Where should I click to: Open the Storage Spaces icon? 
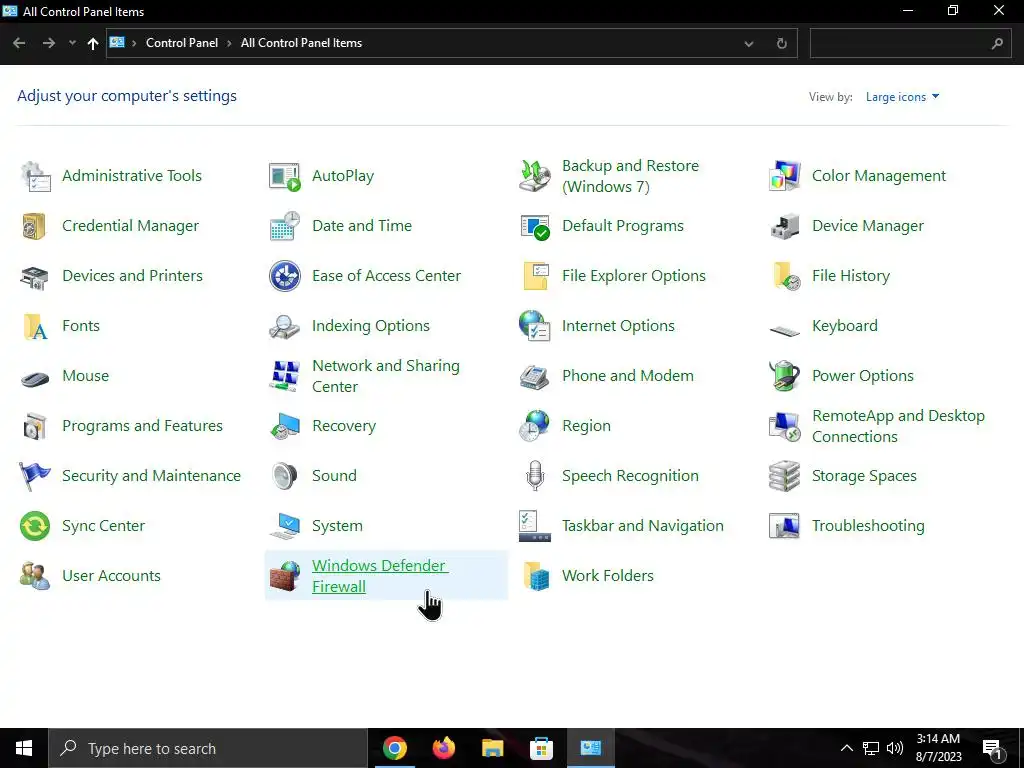pyautogui.click(x=784, y=476)
